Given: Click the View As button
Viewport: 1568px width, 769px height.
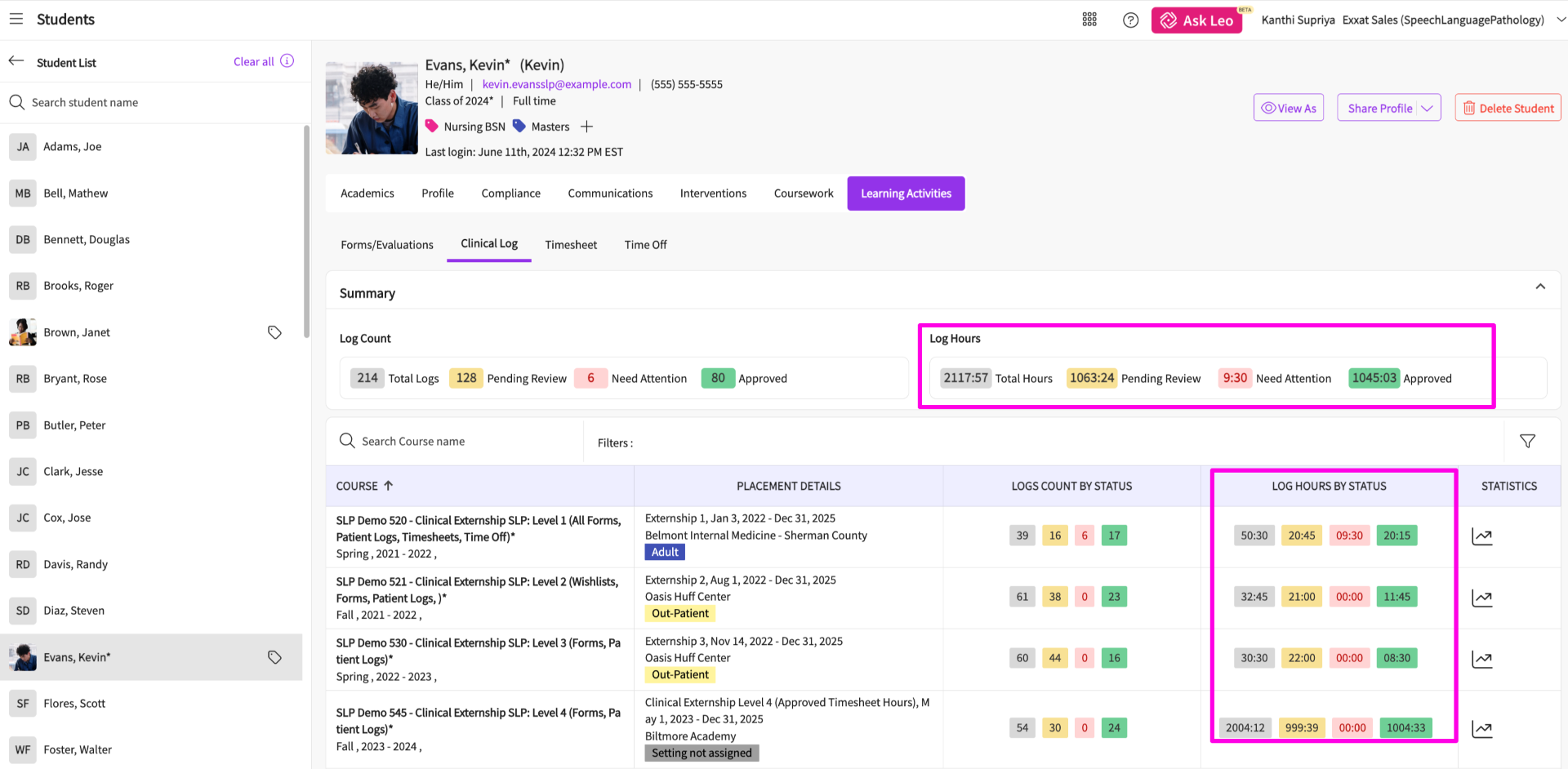Looking at the screenshot, I should pyautogui.click(x=1289, y=108).
